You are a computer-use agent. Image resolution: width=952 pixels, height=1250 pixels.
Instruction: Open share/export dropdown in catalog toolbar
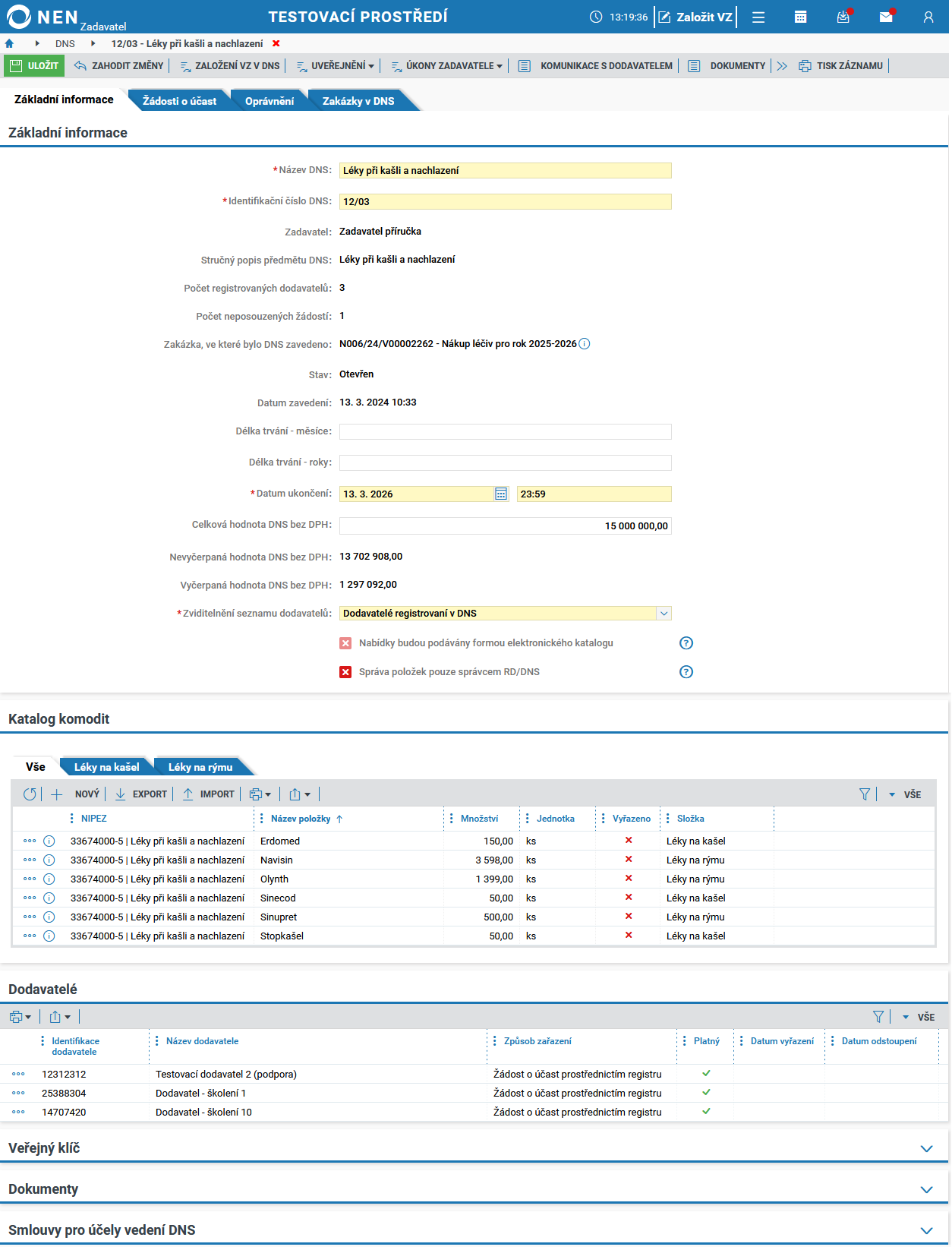pos(300,794)
